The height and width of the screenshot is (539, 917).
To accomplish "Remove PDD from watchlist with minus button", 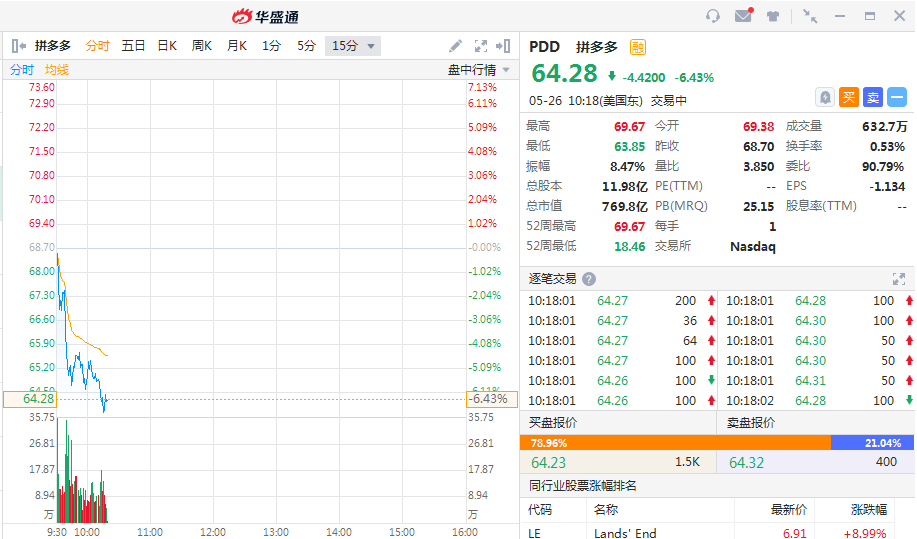I will 897,97.
